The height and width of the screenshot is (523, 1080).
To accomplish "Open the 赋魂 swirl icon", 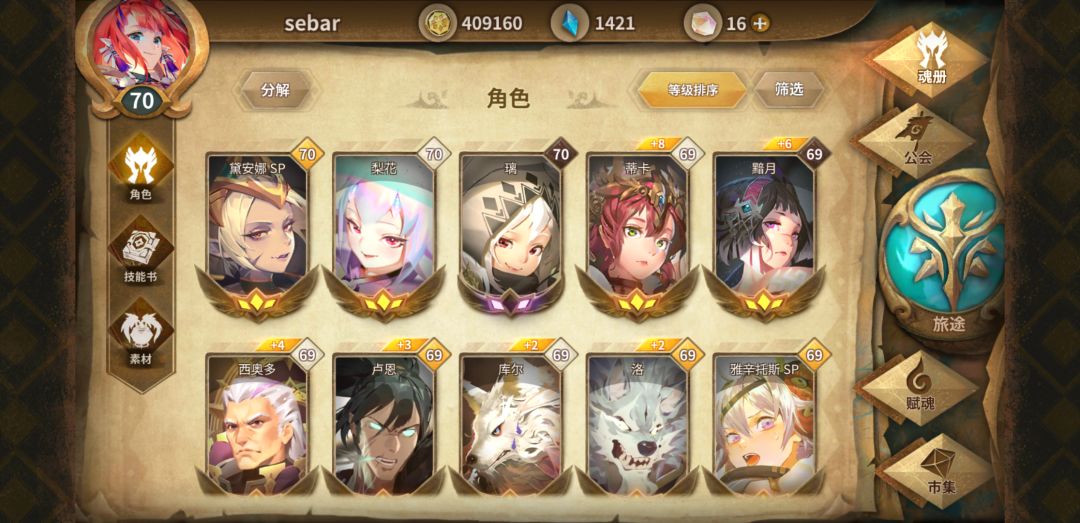I will click(920, 388).
